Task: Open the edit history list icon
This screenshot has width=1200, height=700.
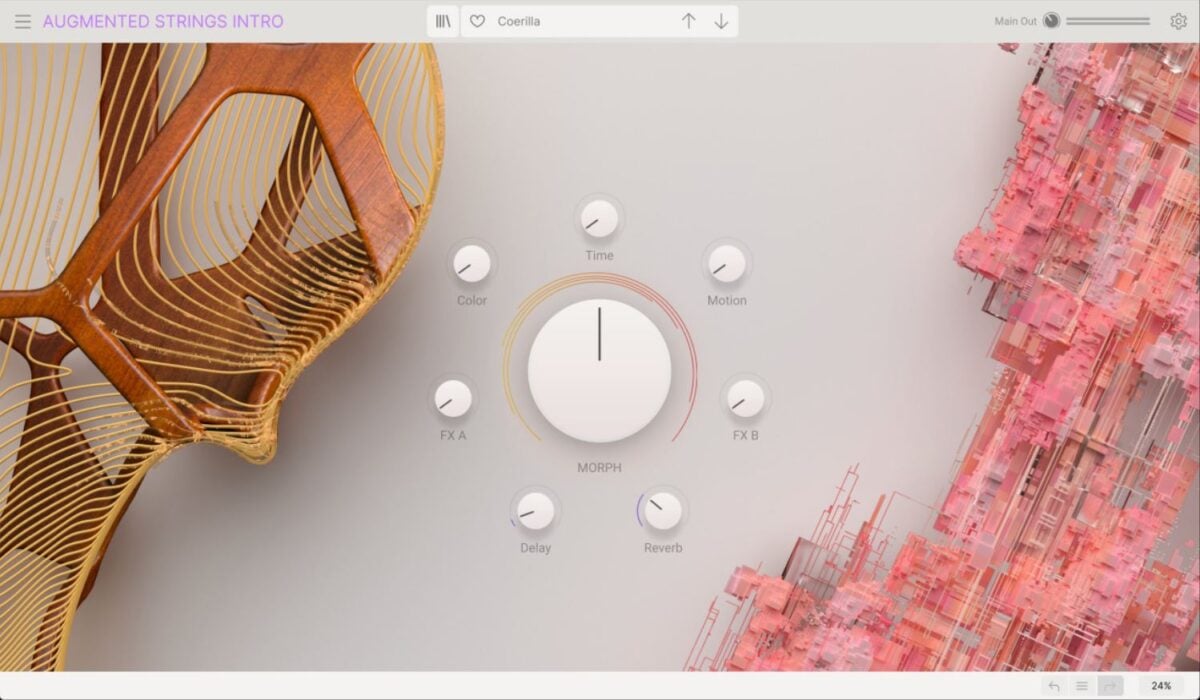Action: coord(1081,686)
